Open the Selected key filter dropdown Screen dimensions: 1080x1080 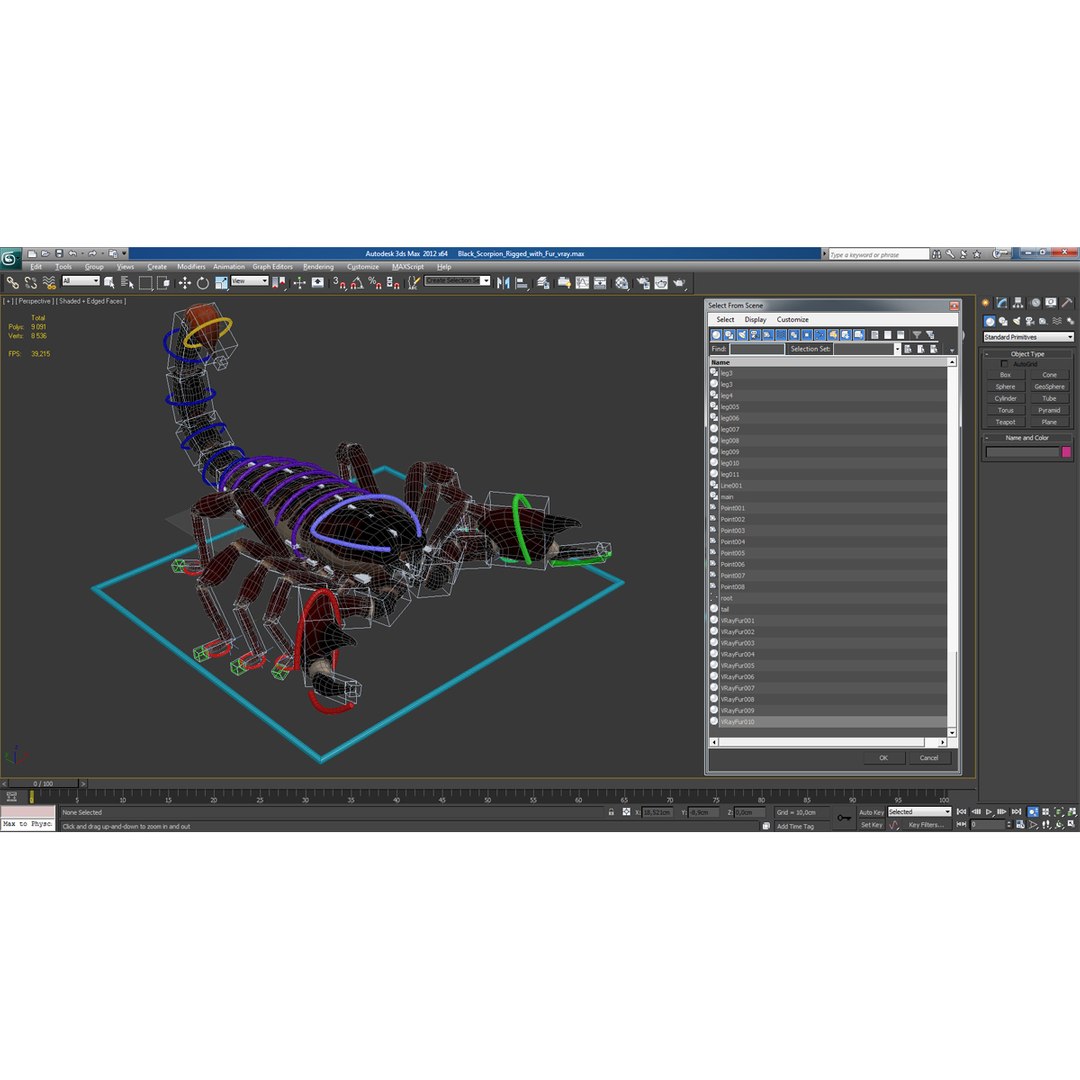point(919,812)
